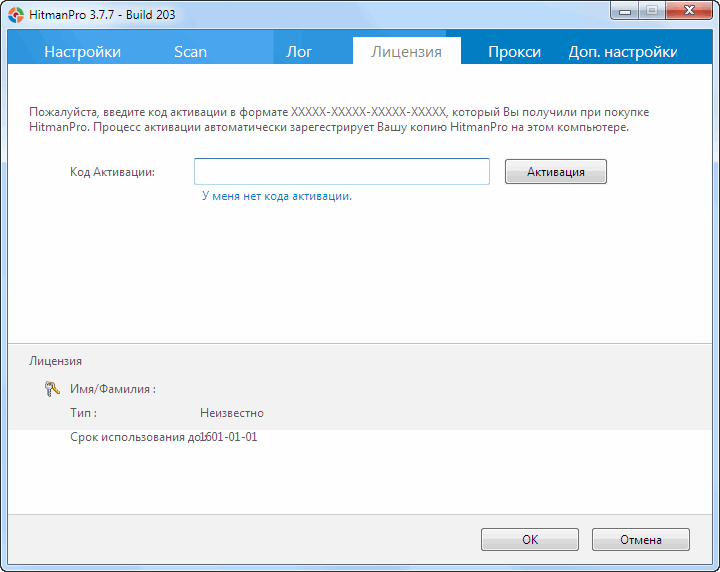The width and height of the screenshot is (720, 572).
Task: Close the HitmanPro window
Action: click(689, 11)
